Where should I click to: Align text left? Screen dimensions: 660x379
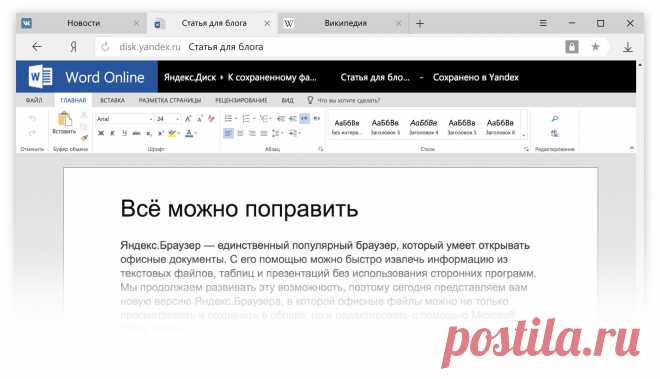(228, 133)
